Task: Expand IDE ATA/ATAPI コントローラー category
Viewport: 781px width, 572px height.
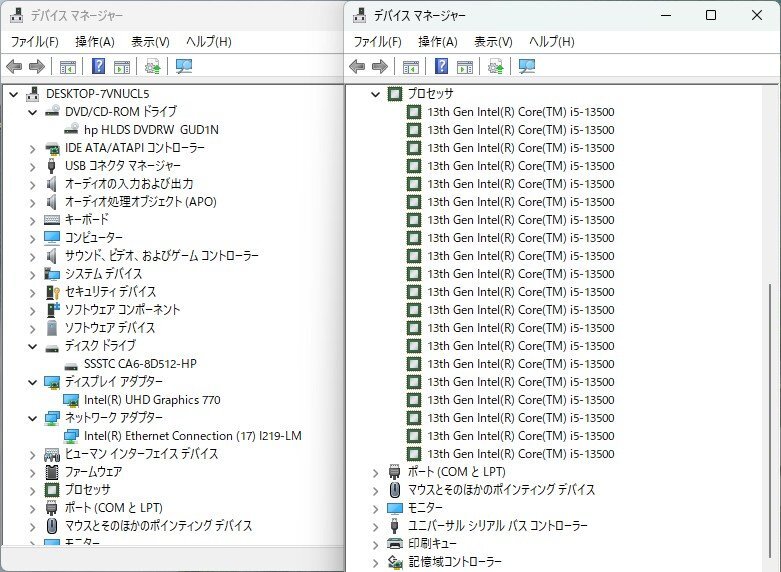Action: [x=33, y=148]
